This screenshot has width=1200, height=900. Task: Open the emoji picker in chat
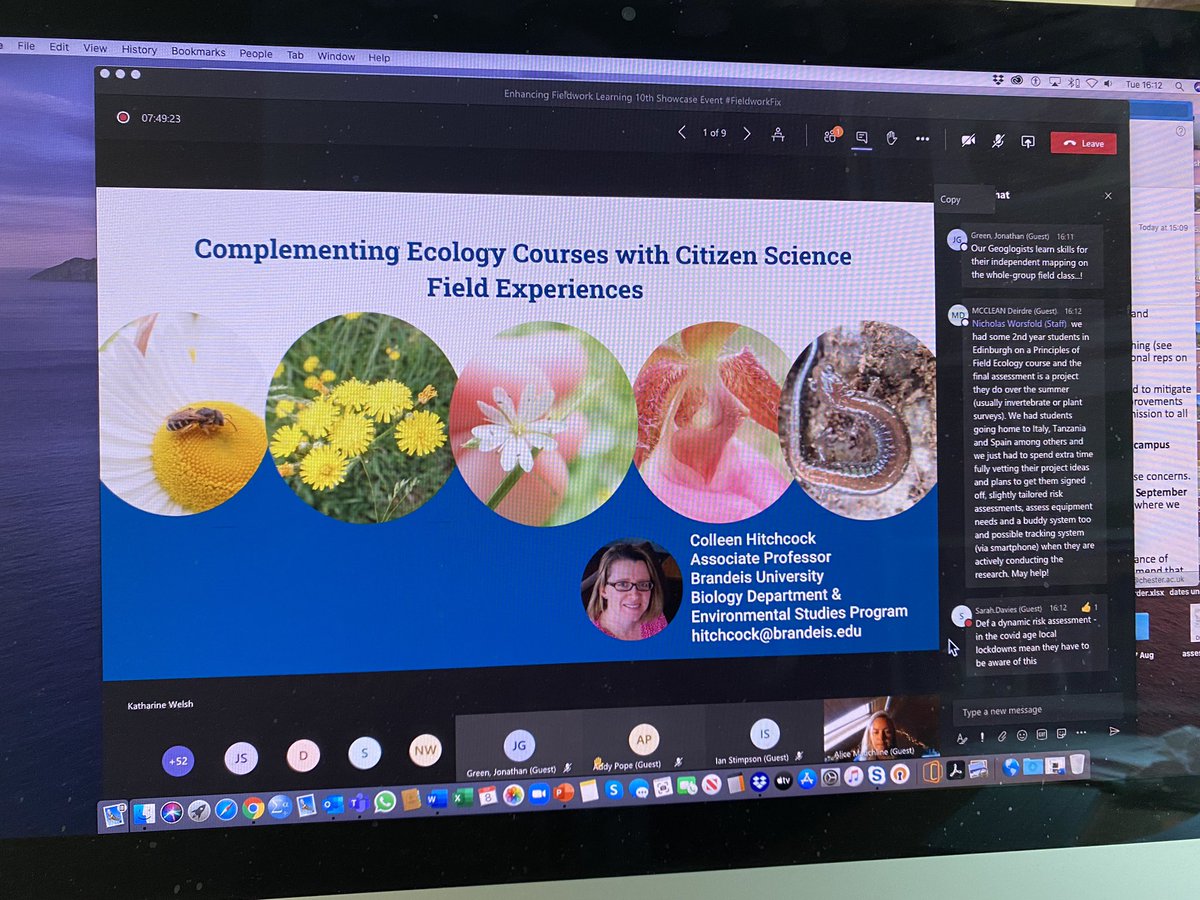click(x=1022, y=735)
